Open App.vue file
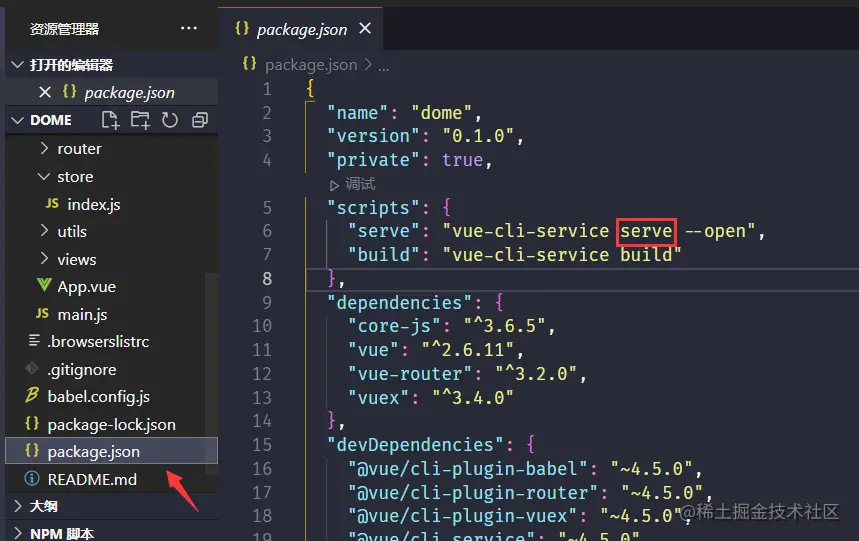This screenshot has height=541, width=859. (x=87, y=287)
